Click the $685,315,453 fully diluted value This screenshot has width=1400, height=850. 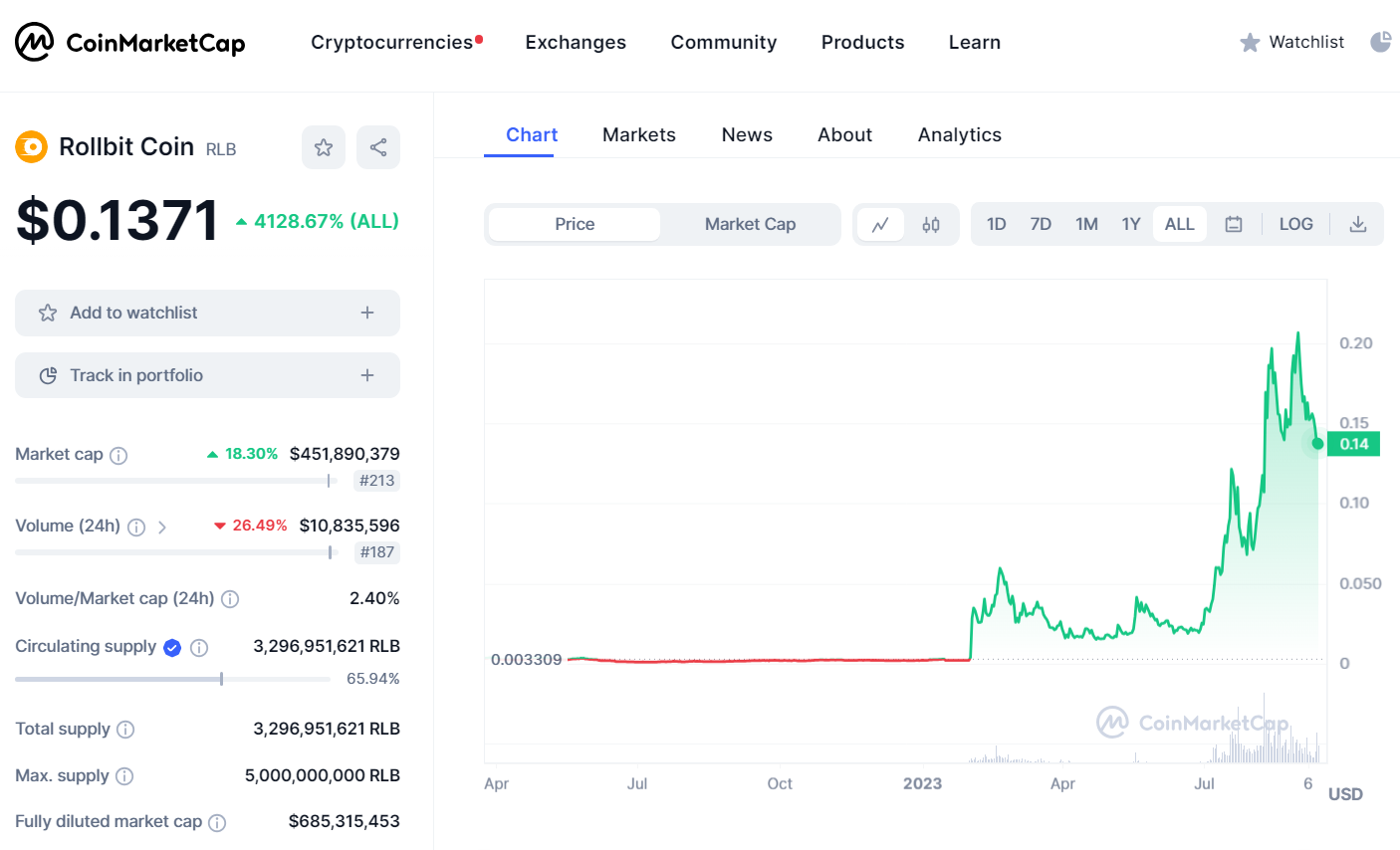point(345,821)
